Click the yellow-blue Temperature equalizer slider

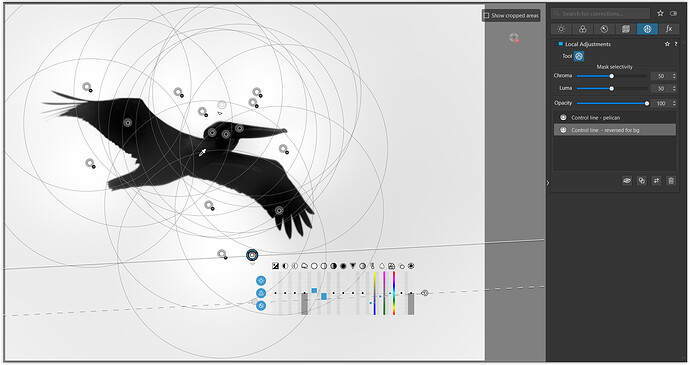click(374, 293)
